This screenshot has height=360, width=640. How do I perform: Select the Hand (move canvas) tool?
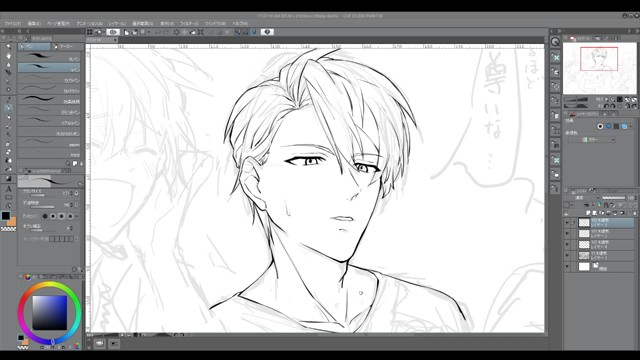coord(8,55)
